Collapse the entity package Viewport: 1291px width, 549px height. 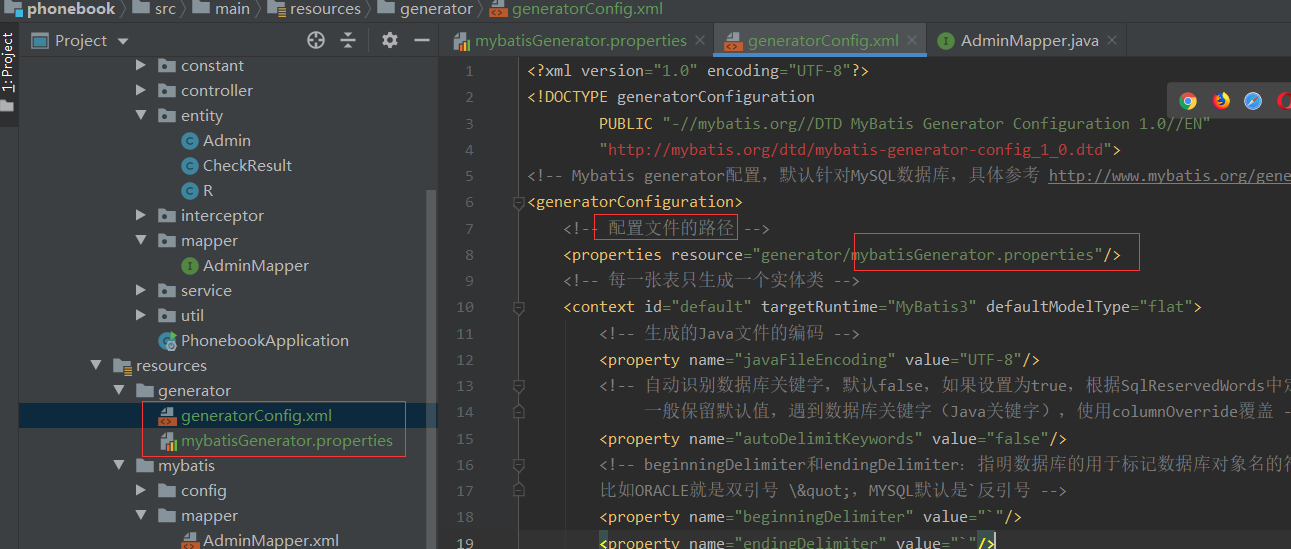point(142,116)
